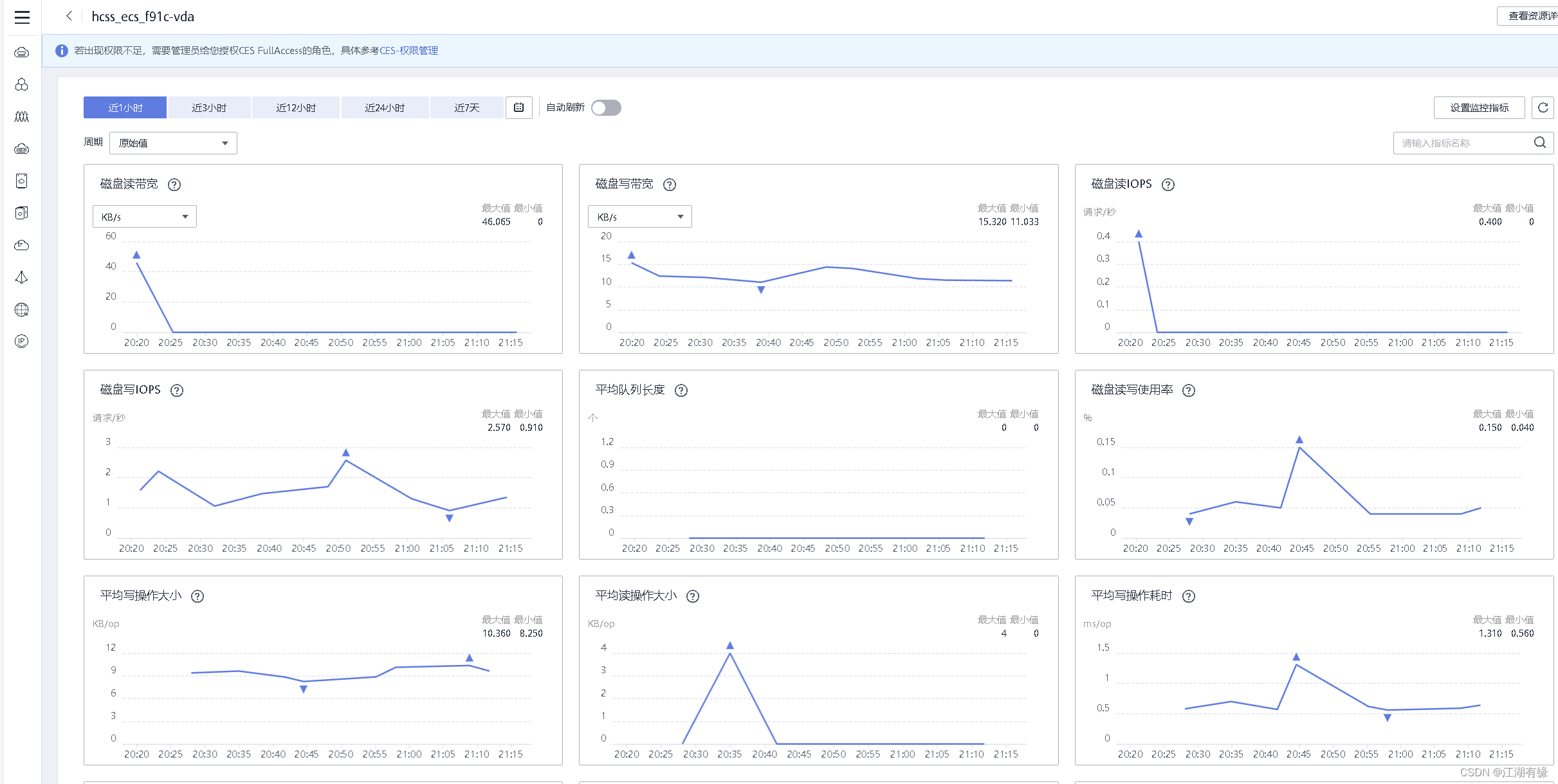Open the globe icon in sidebar
The width and height of the screenshot is (1558, 784).
22,310
